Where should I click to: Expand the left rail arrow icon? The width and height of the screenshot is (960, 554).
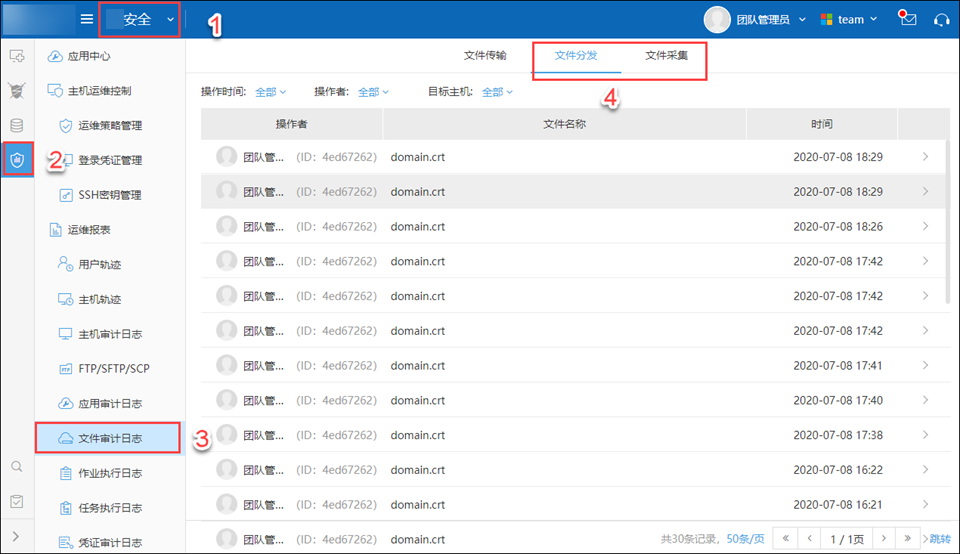[17, 537]
